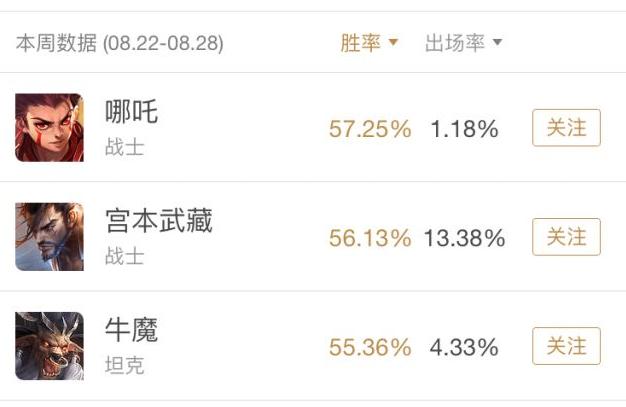Click the 本周数据 date range label
The image size is (626, 407).
(120, 43)
